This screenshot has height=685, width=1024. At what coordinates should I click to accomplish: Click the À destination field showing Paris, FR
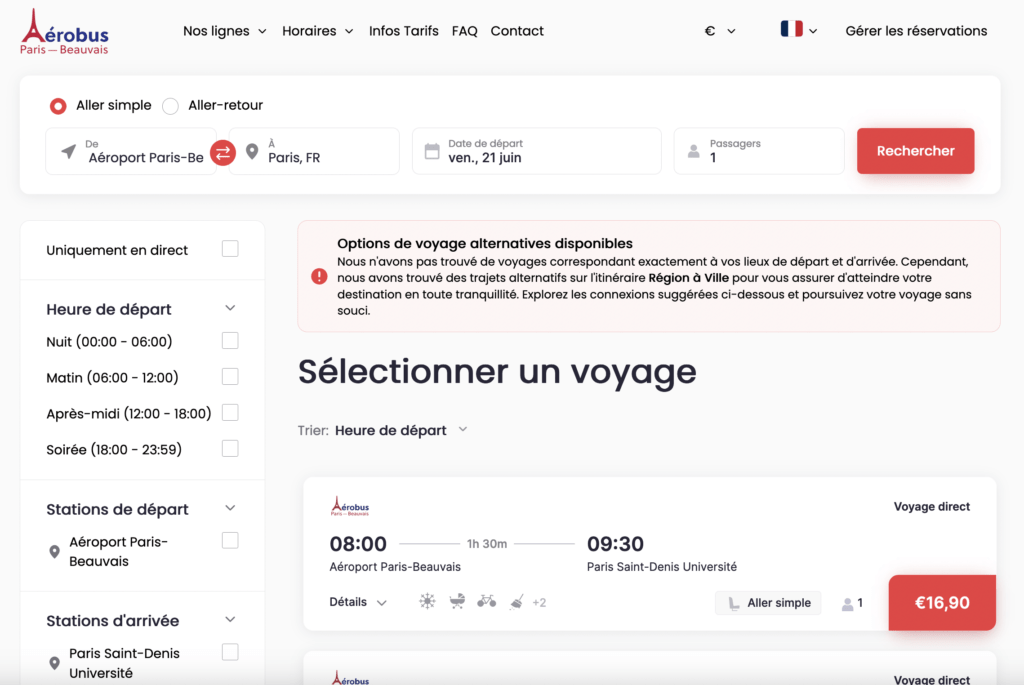pyautogui.click(x=314, y=151)
